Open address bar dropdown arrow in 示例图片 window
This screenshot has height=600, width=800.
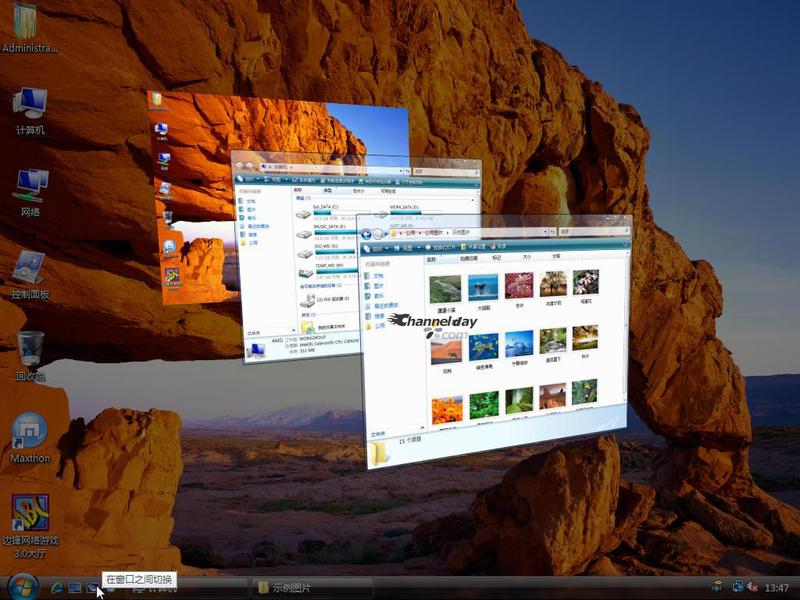coord(544,232)
